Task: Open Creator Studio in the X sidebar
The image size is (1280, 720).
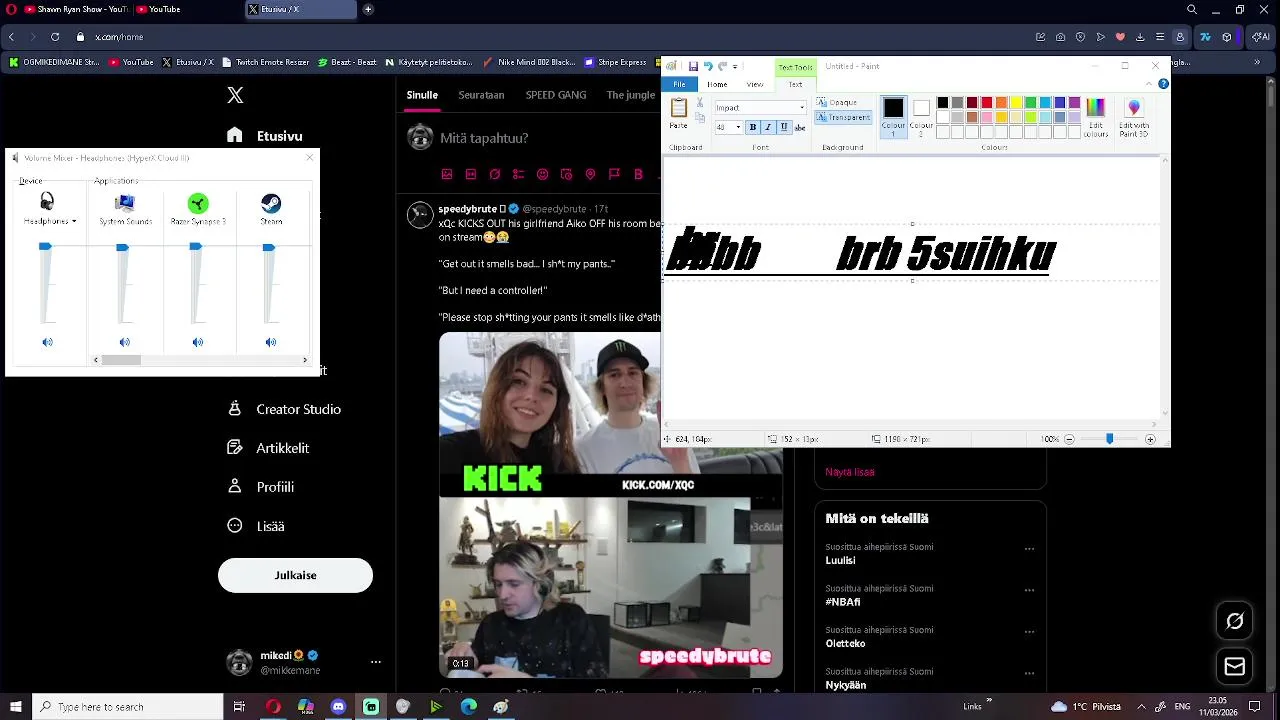Action: 284,409
